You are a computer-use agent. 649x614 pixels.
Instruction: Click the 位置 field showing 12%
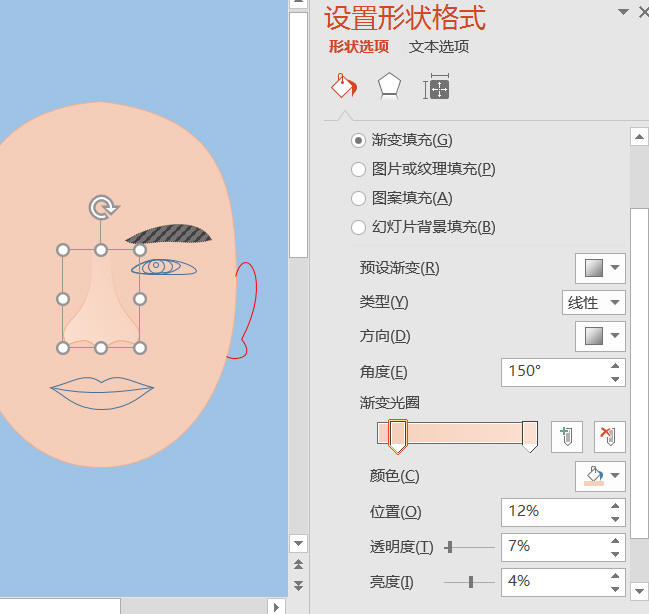pyautogui.click(x=554, y=512)
